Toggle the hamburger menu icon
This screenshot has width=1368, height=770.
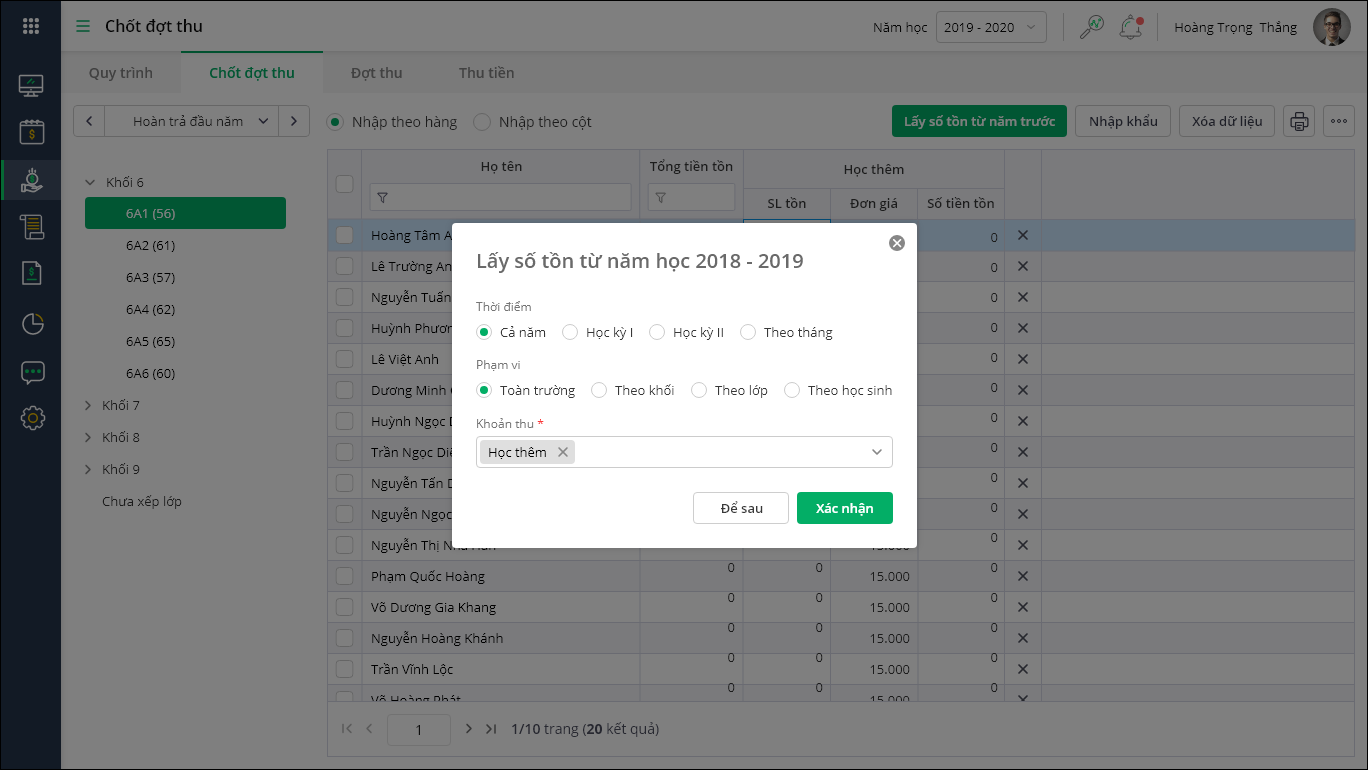point(83,27)
